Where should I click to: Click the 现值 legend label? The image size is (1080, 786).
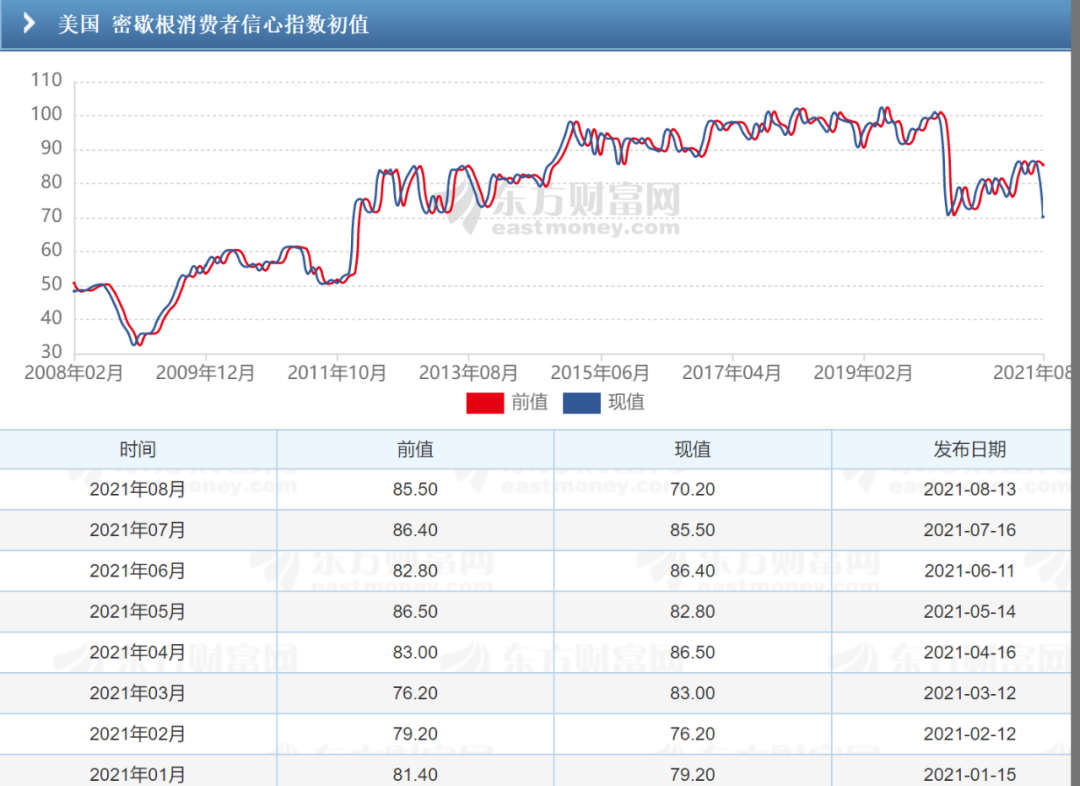[626, 402]
